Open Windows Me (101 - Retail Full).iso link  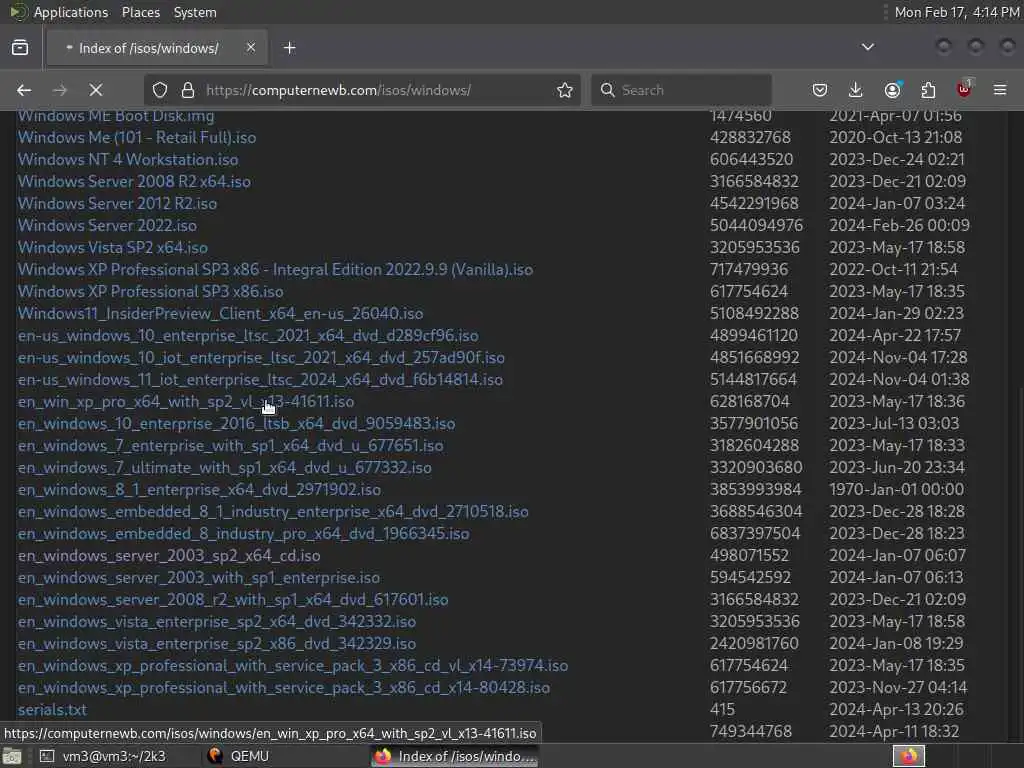coord(136,138)
